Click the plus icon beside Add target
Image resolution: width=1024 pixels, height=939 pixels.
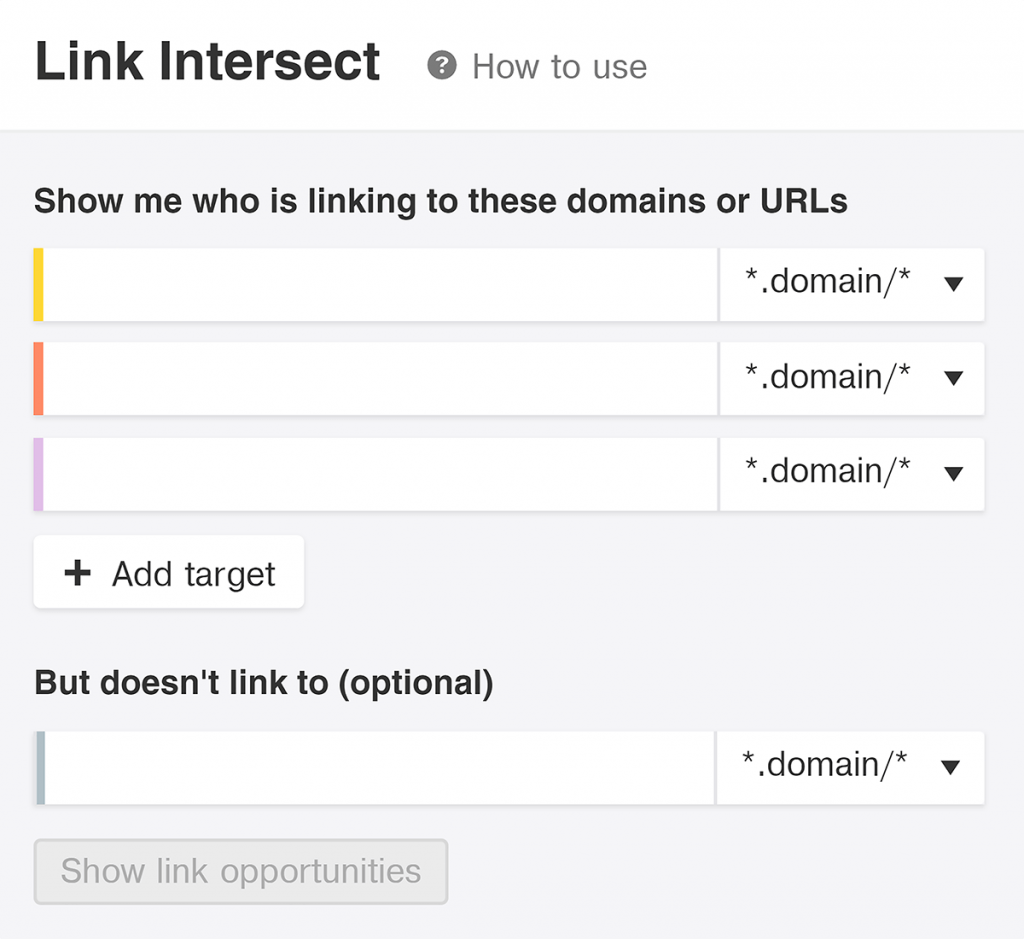[x=77, y=573]
